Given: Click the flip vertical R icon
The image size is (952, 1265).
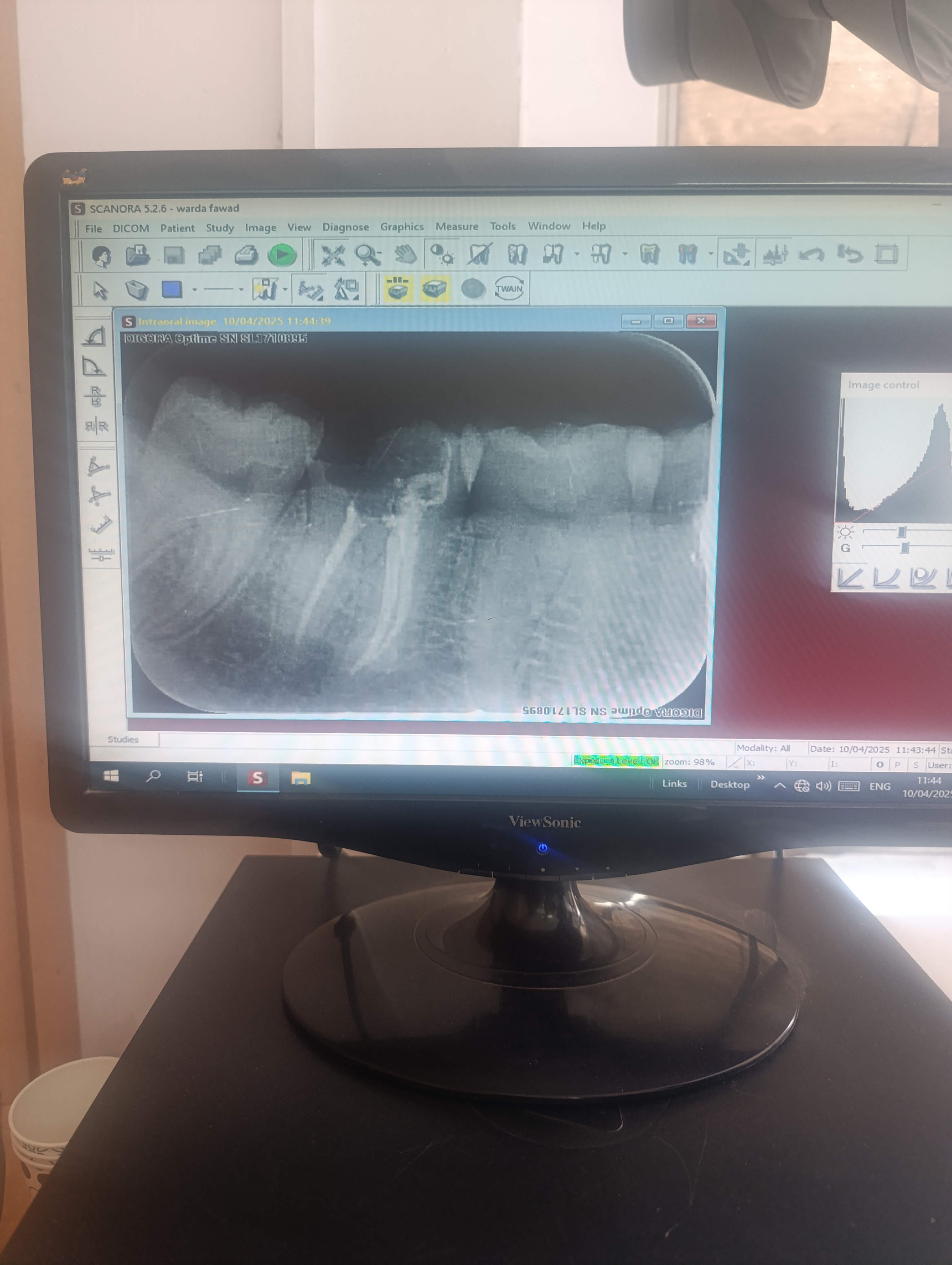Looking at the screenshot, I should [x=95, y=396].
